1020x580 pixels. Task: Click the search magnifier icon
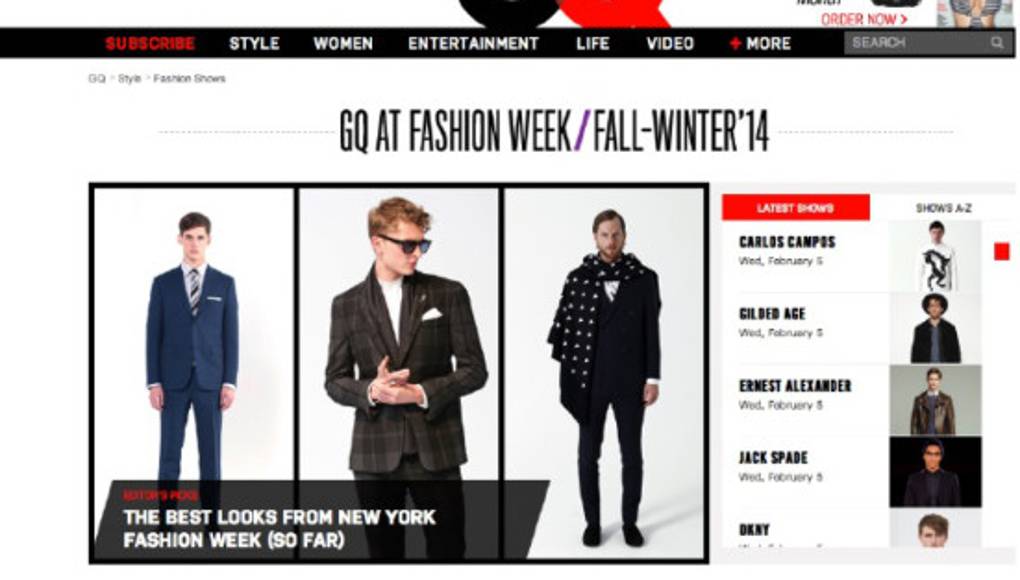[997, 44]
